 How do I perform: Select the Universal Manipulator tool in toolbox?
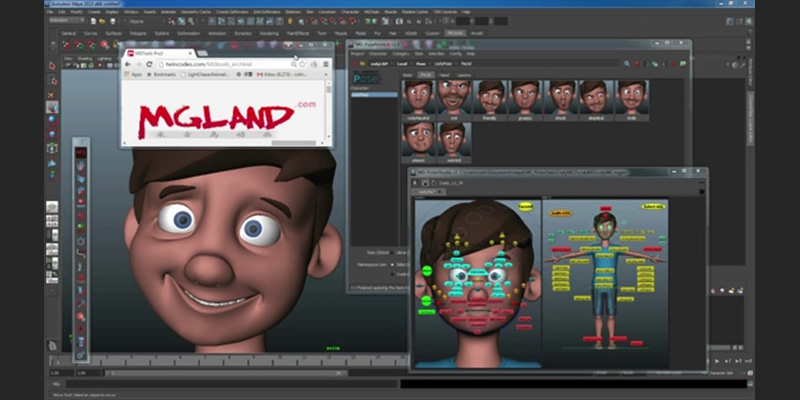coord(52,148)
